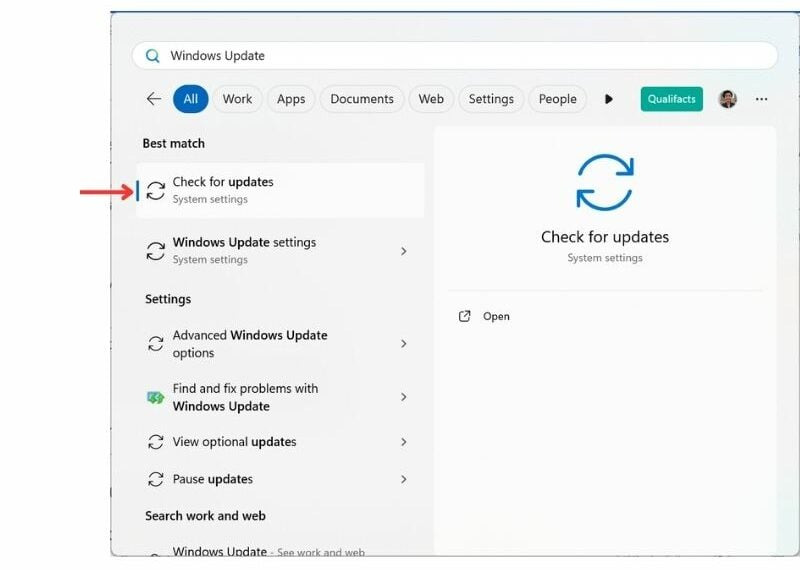Select the All filter tab
The width and height of the screenshot is (800, 570).
(190, 99)
